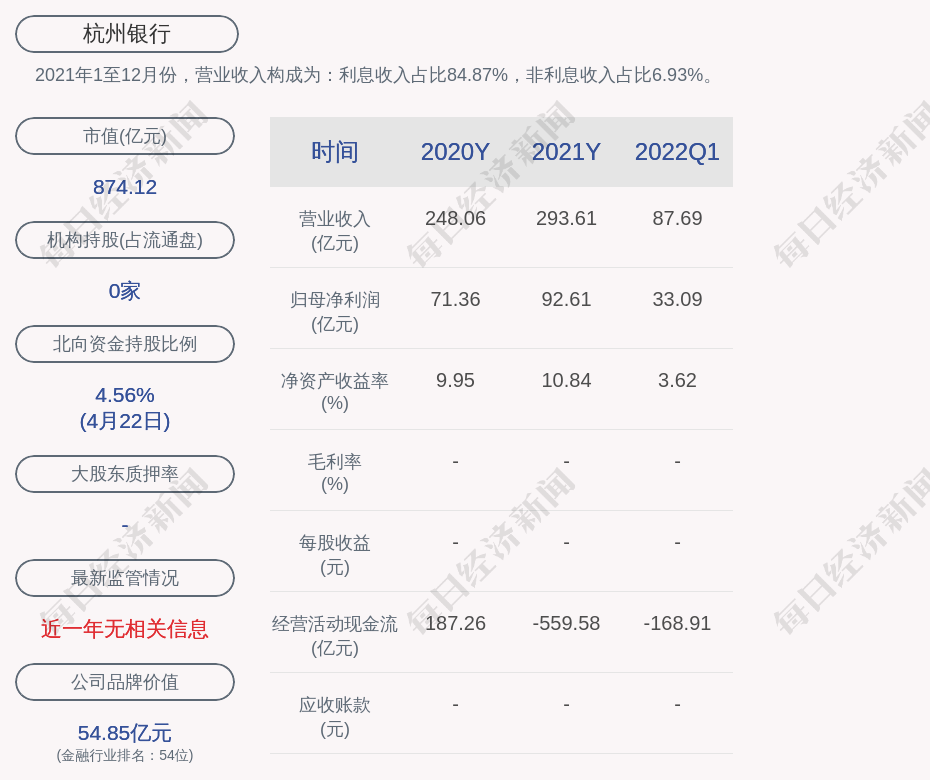Viewport: 930px width, 780px height.
Task: Click the 公司品牌价值 pill
Action: (125, 682)
